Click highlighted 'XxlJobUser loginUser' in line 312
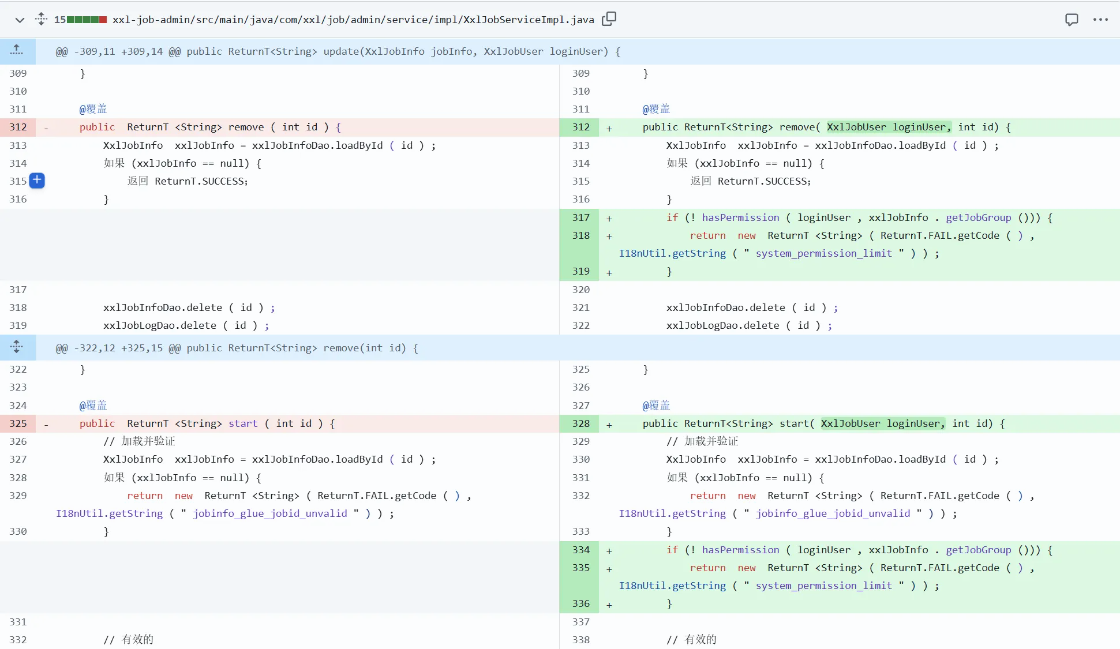This screenshot has height=649, width=1120. [x=888, y=127]
